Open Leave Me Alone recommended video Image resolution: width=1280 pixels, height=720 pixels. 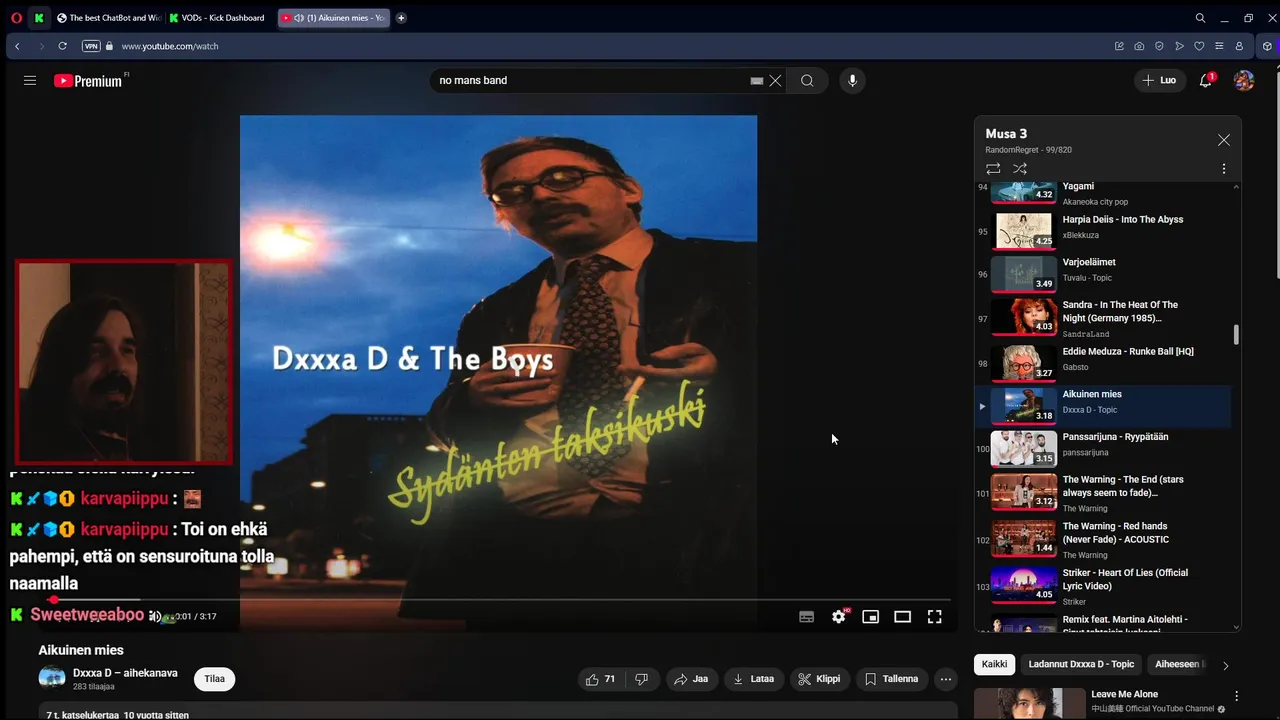coord(1124,694)
